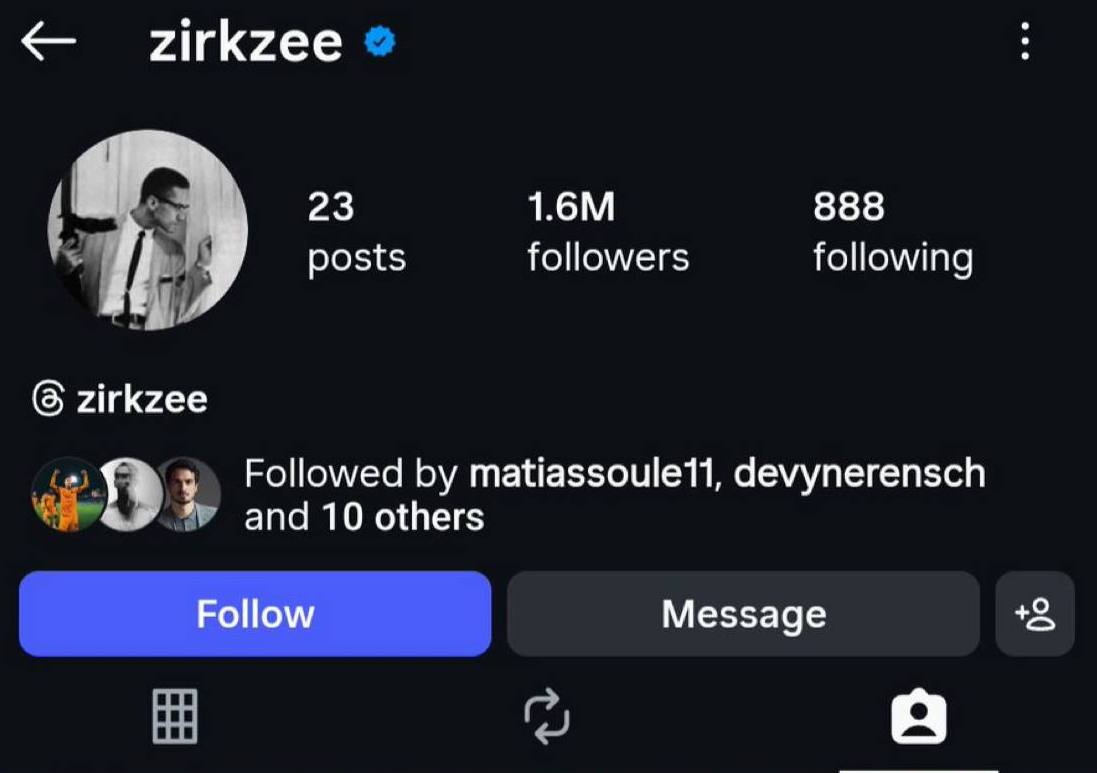The image size is (1097, 773).
Task: Tap the third mutual follower avatar
Action: (189, 494)
